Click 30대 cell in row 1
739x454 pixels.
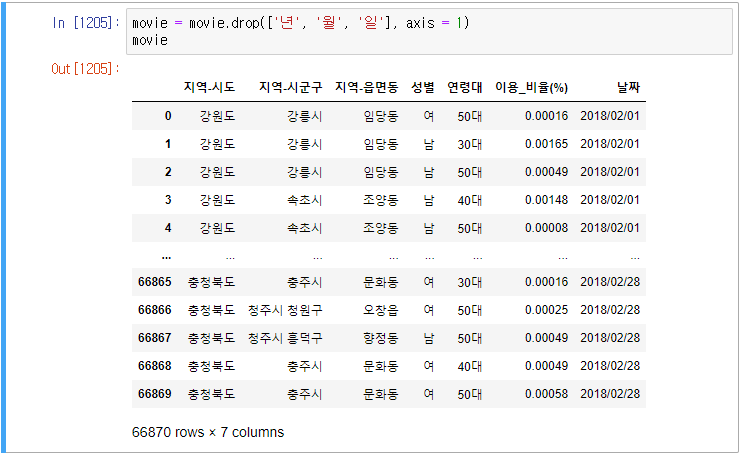point(470,144)
